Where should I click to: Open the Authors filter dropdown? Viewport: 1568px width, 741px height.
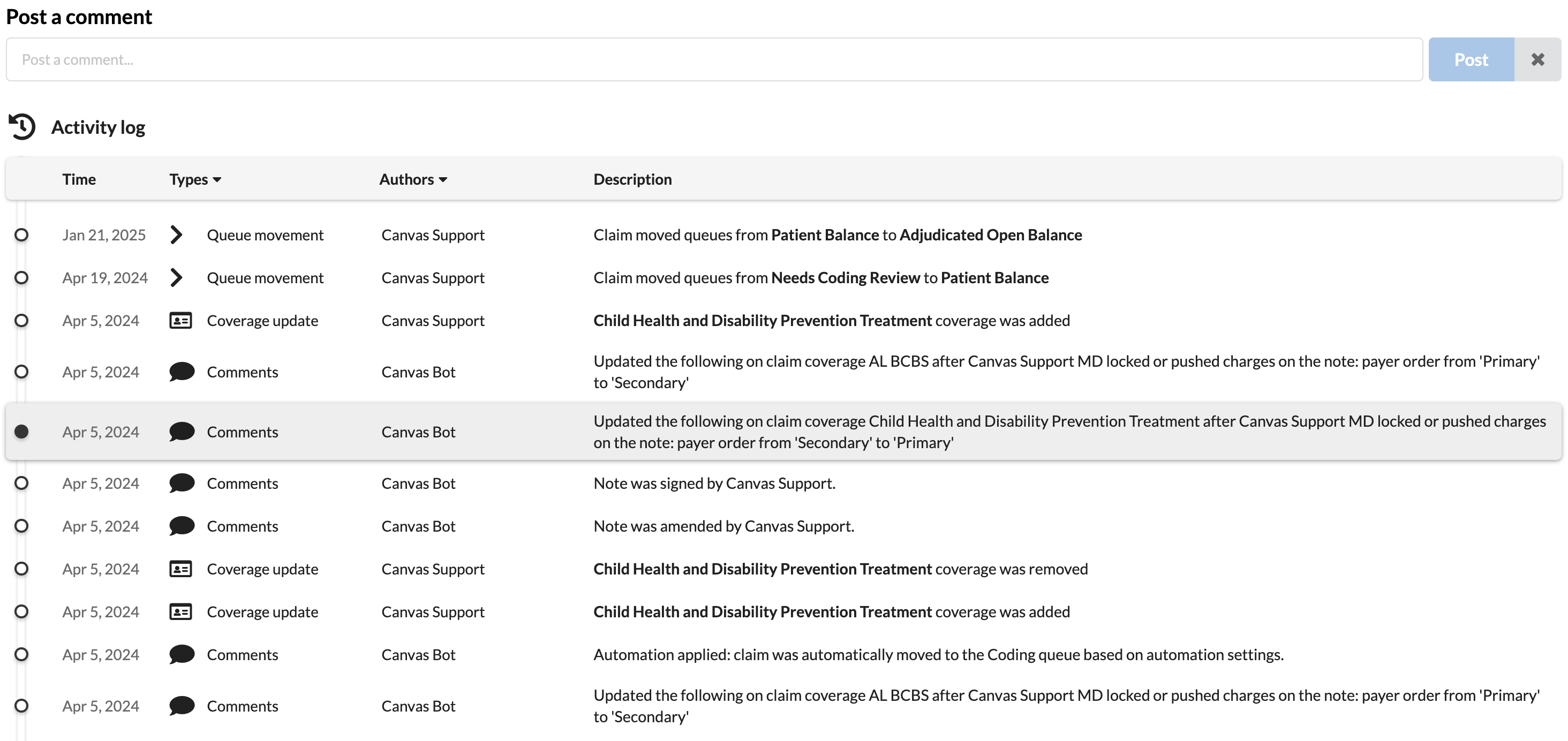click(413, 179)
